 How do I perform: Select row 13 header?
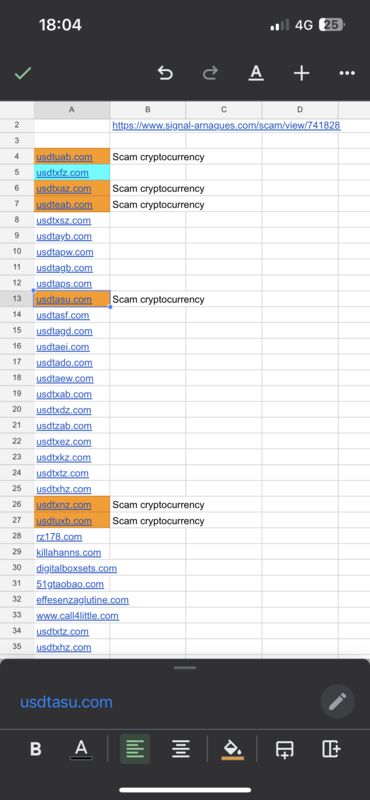coord(17,299)
